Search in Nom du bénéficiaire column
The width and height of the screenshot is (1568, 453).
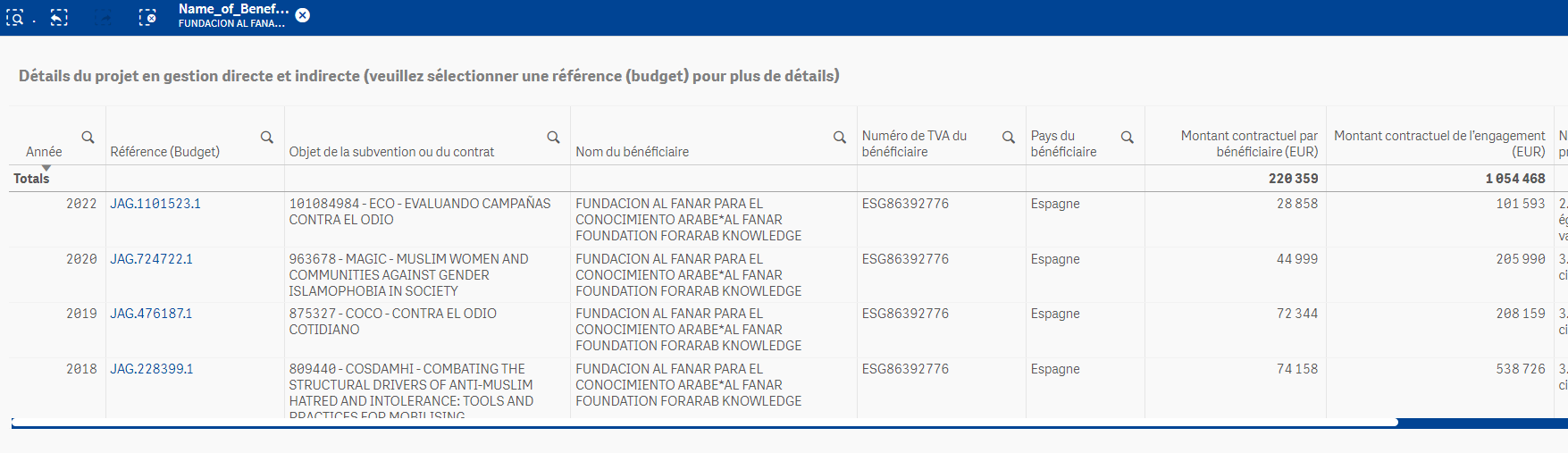(840, 137)
